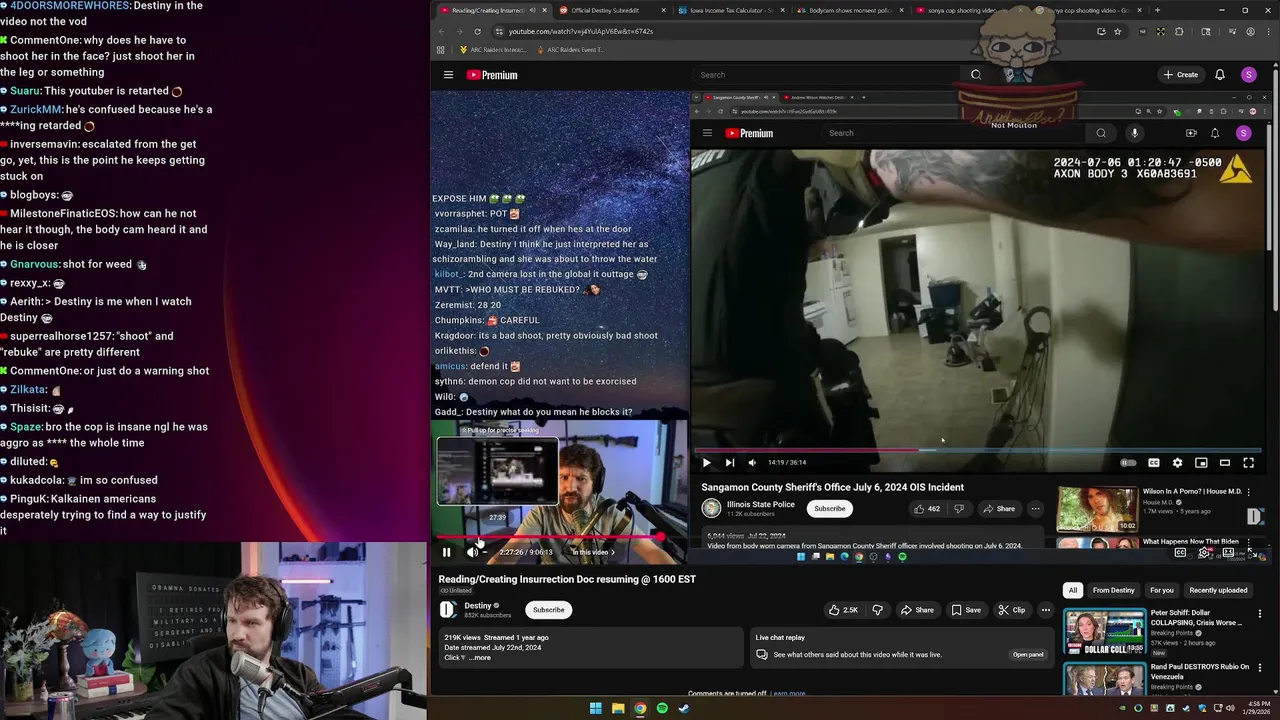Open Wilson In A Porno House M.D. thumbnail
This screenshot has height=720, width=1280.
tap(1098, 509)
